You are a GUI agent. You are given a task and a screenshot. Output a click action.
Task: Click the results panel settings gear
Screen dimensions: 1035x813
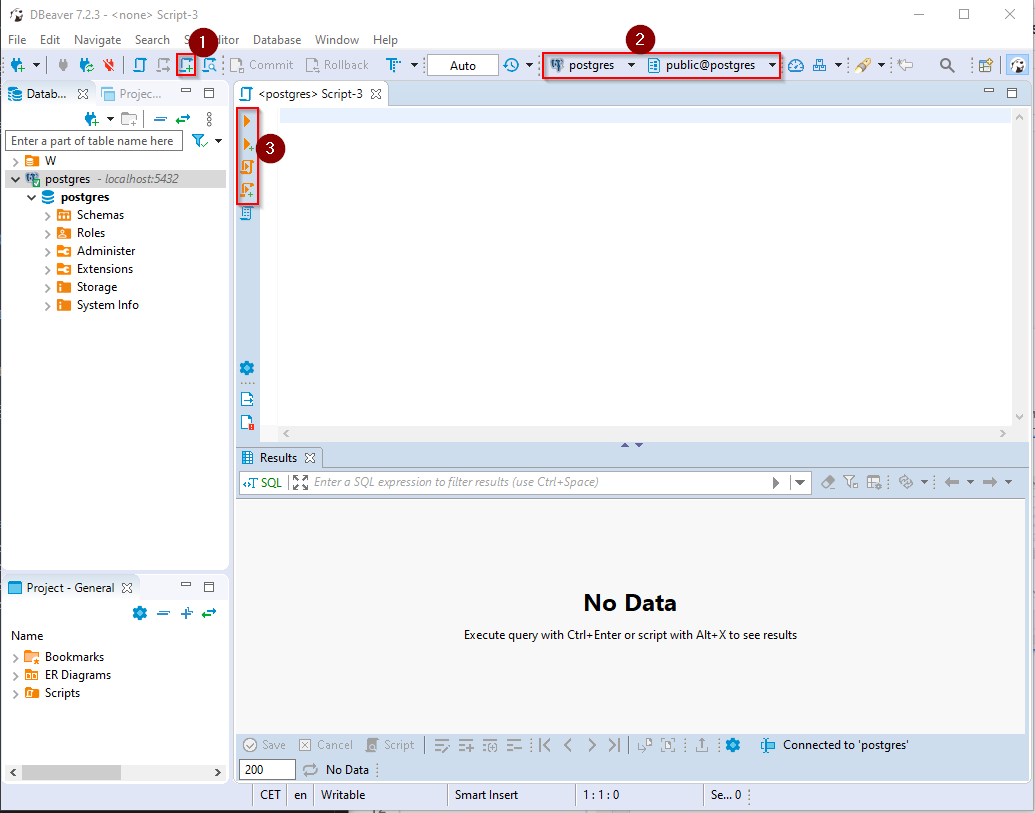pyautogui.click(x=733, y=745)
